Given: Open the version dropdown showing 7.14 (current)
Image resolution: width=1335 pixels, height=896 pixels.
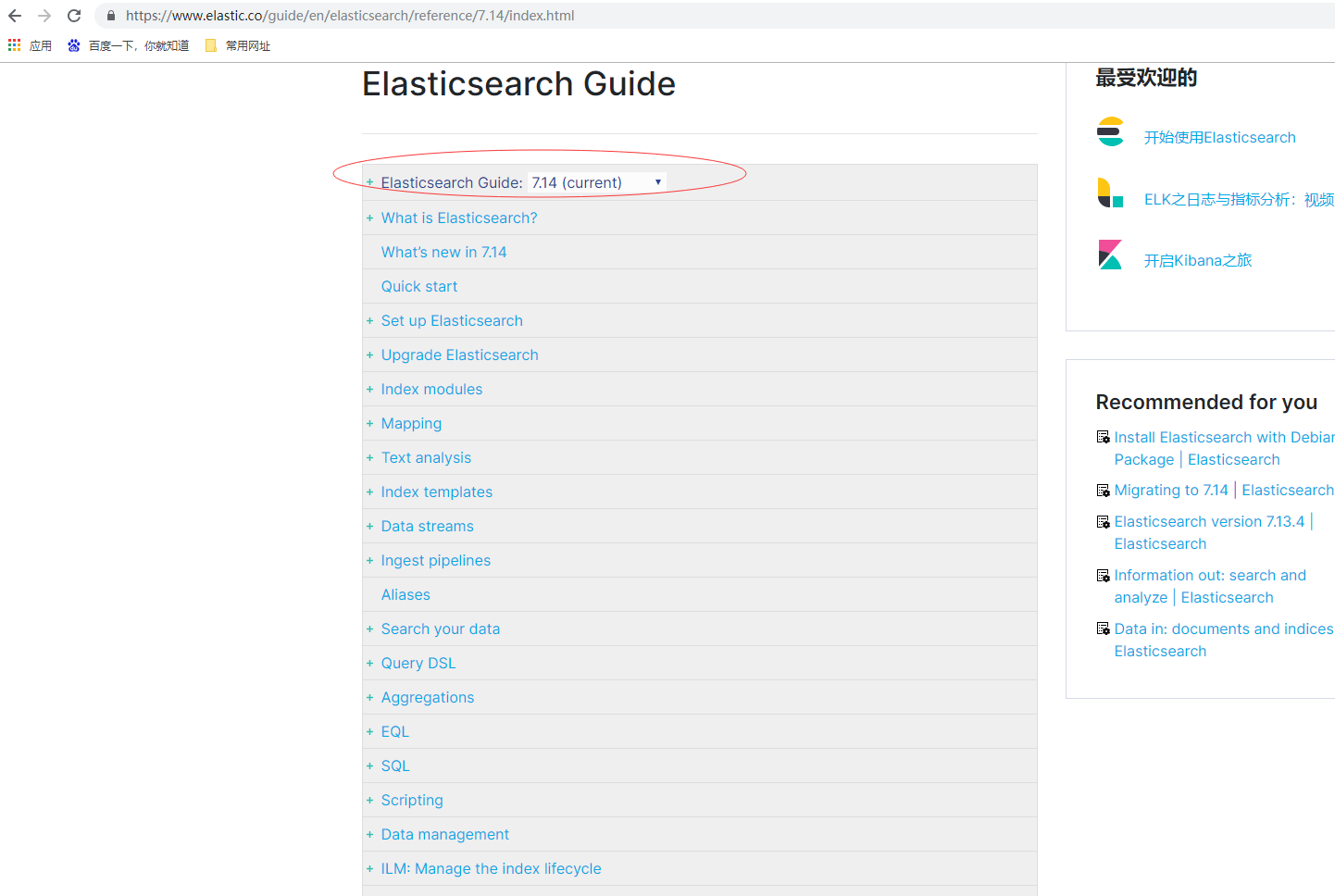Looking at the screenshot, I should click(x=597, y=182).
